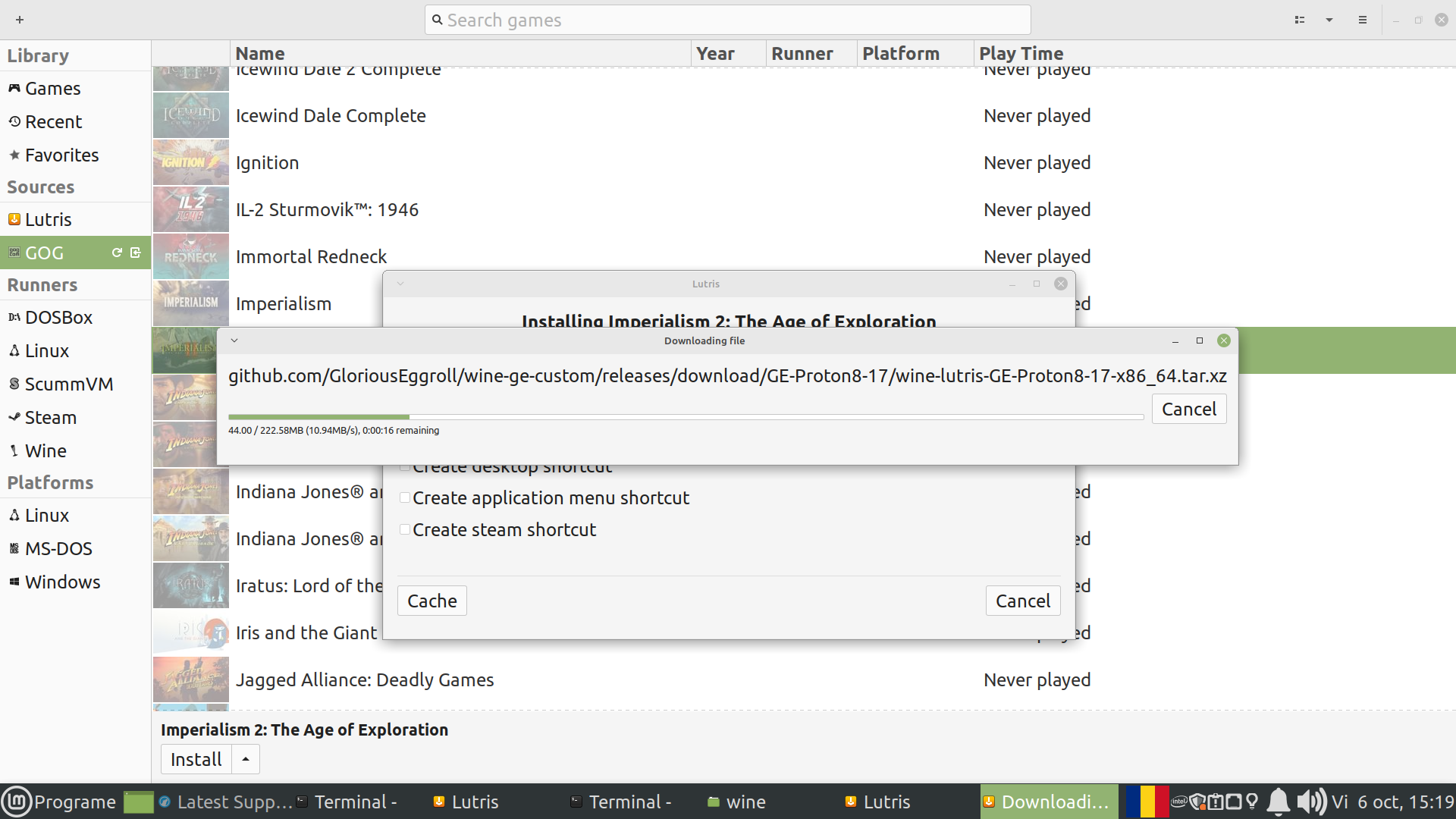Sort games by the Name column
This screenshot has height=819, width=1456.
point(460,54)
